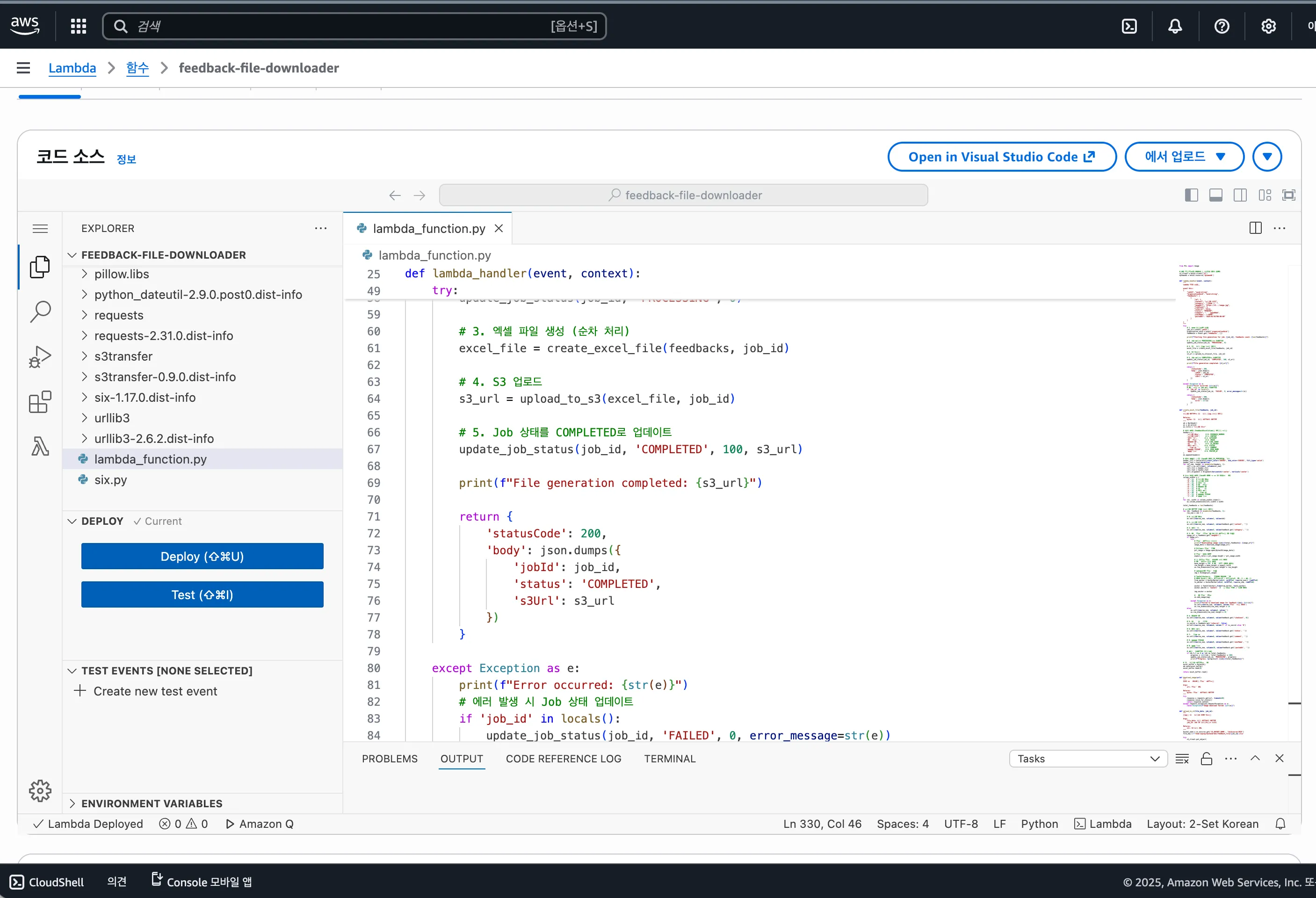
Task: Click the notifications bell in AWS header
Action: pyautogui.click(x=1175, y=26)
